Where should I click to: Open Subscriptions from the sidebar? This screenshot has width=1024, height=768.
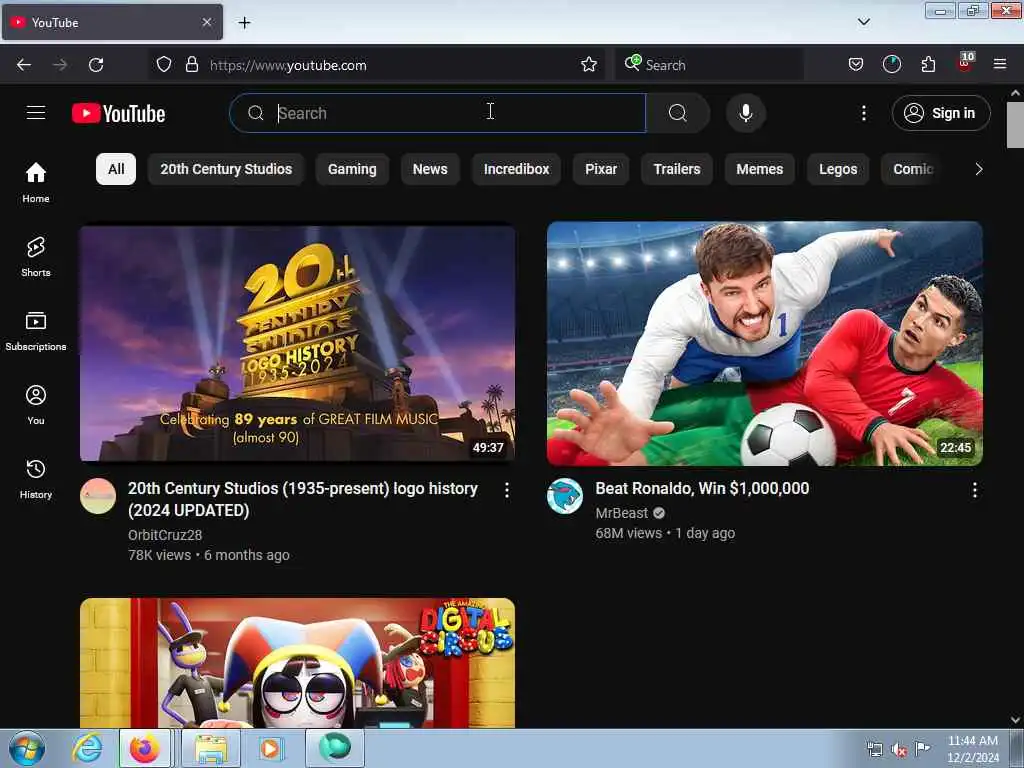coord(36,331)
